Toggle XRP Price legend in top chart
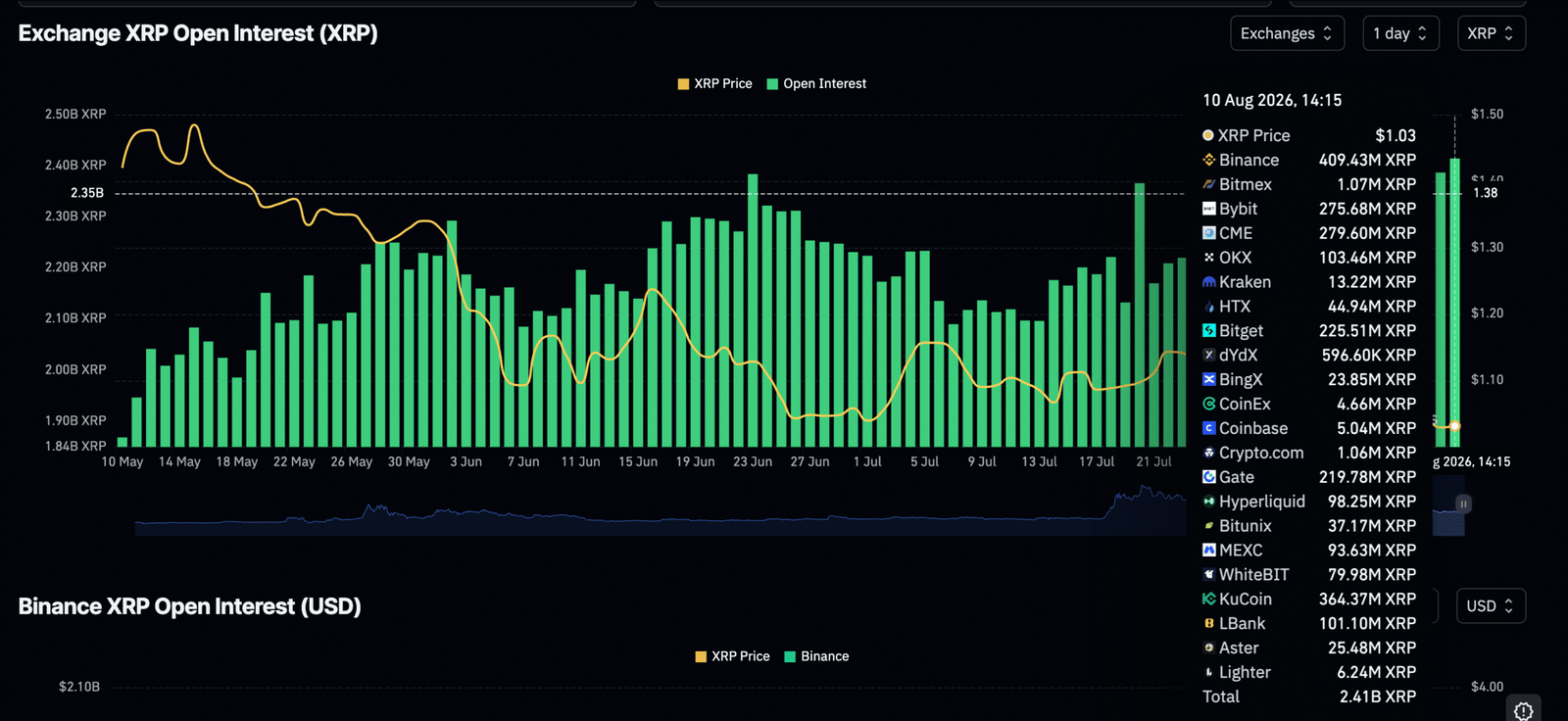This screenshot has height=721, width=1568. coord(714,84)
